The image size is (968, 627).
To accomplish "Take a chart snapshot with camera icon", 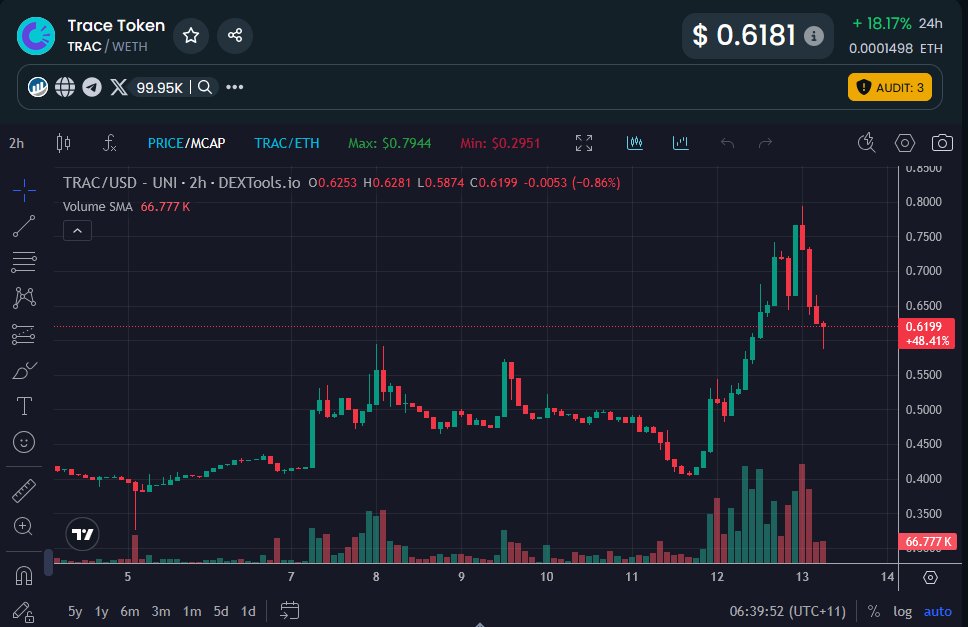I will [x=942, y=143].
